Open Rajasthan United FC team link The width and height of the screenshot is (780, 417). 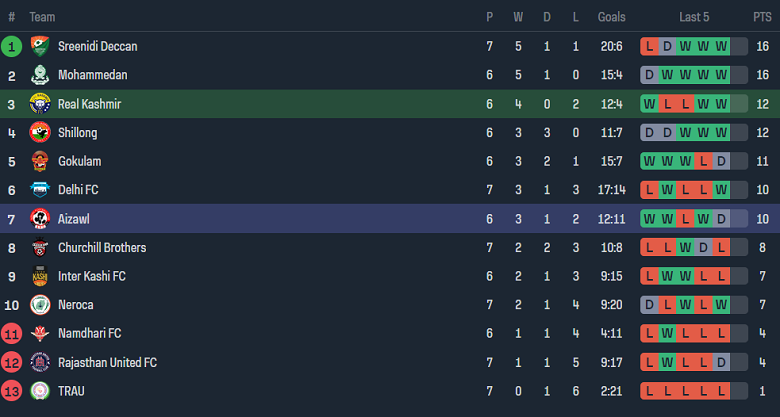(107, 362)
